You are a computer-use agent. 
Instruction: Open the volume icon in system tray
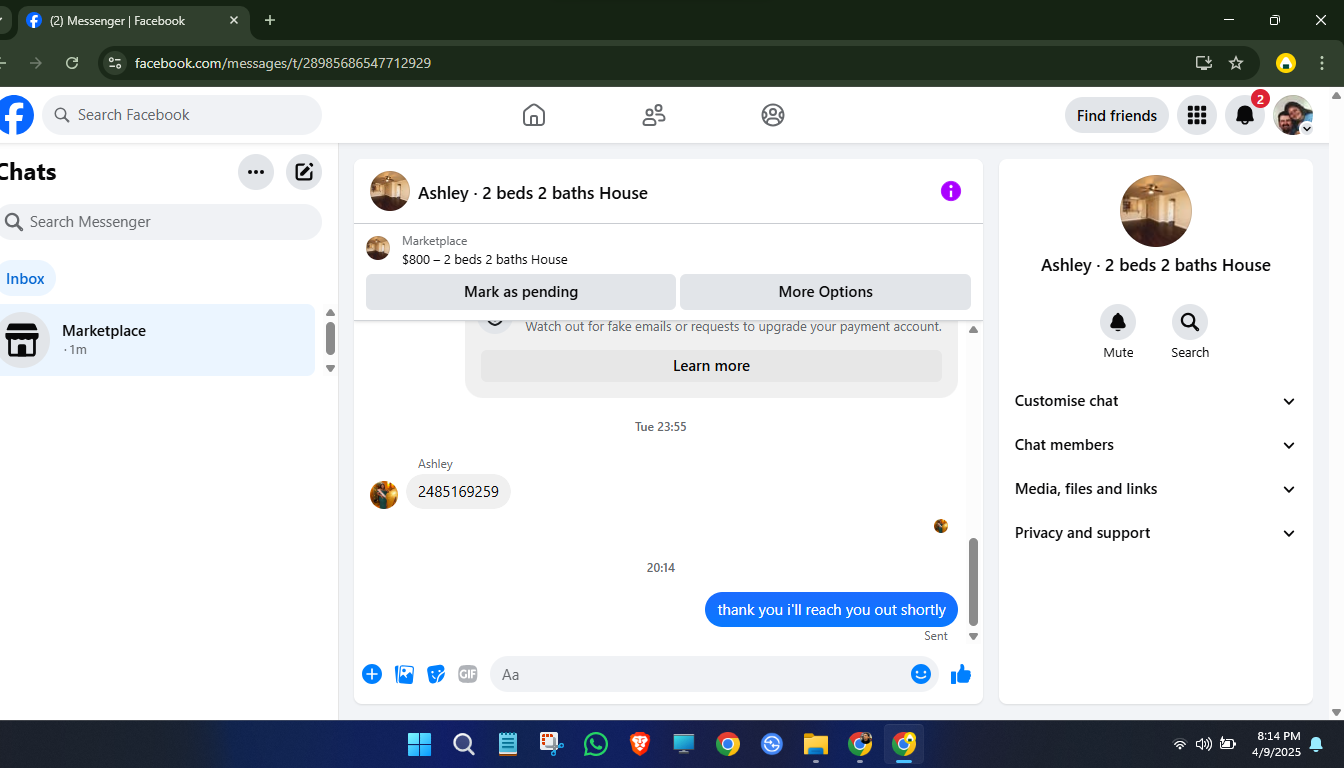pos(1203,744)
